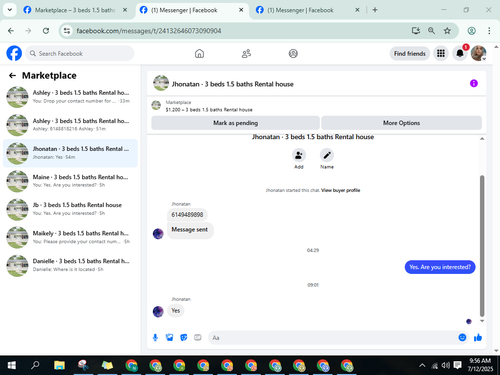The width and height of the screenshot is (500, 375).
Task: Click the listing thumbnail in chat header
Action: tap(161, 83)
